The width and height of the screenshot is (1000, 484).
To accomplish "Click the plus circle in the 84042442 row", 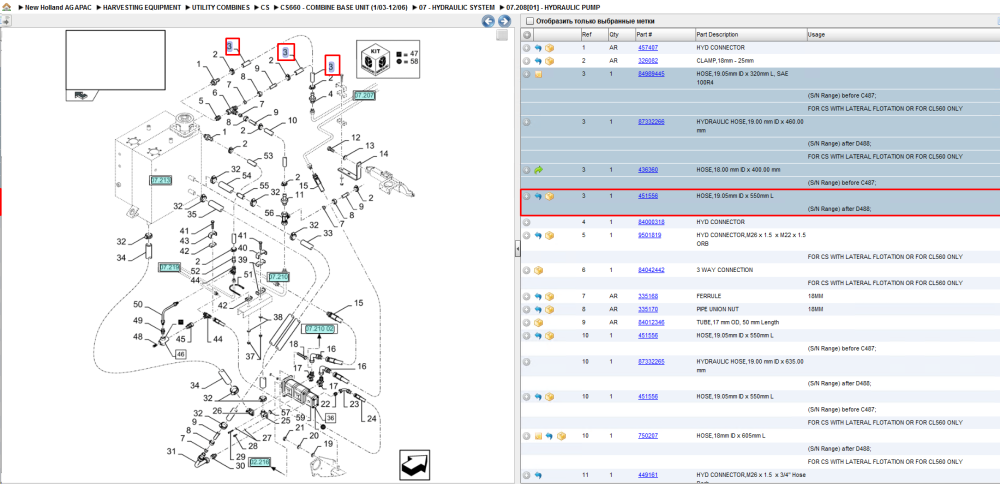I will click(x=526, y=270).
